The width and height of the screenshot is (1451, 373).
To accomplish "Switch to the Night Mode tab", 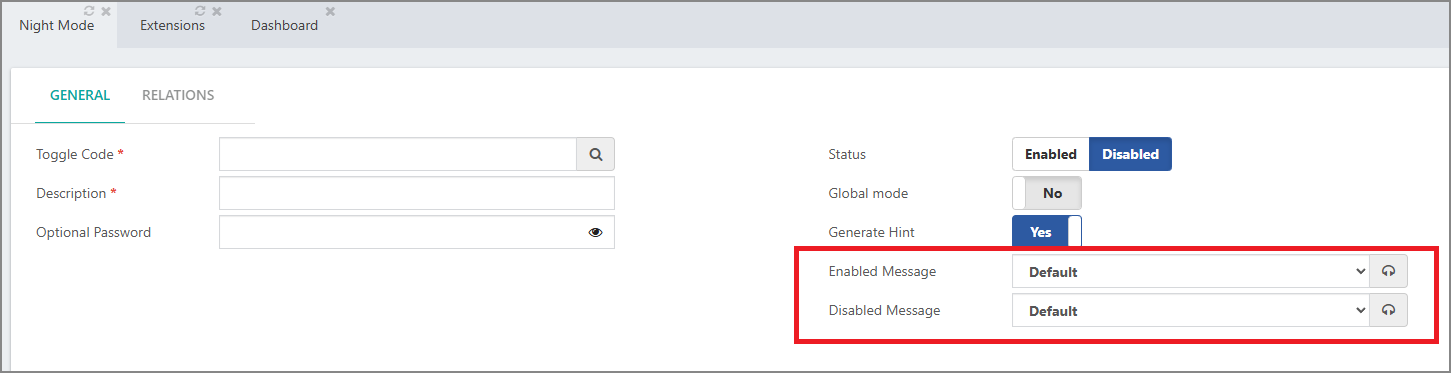I will (57, 26).
